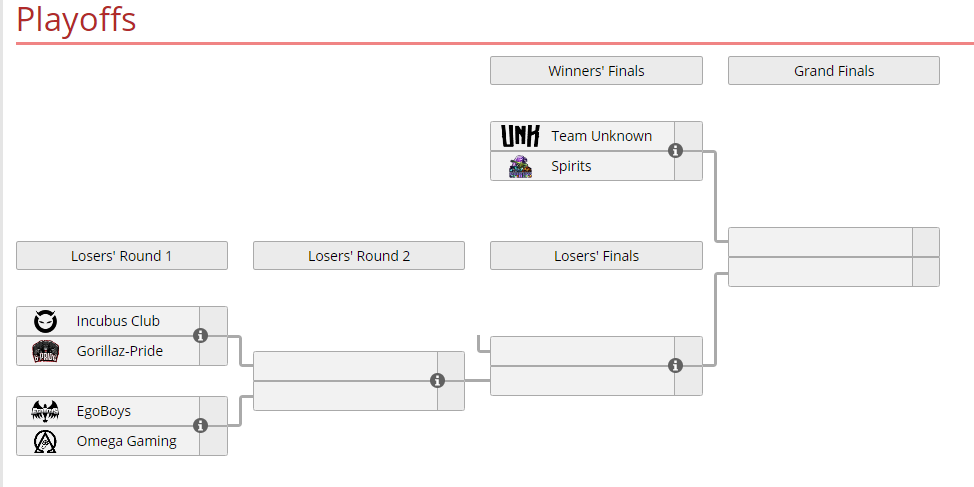974x487 pixels.
Task: Click the empty top Grand Finals slot
Action: [x=821, y=242]
